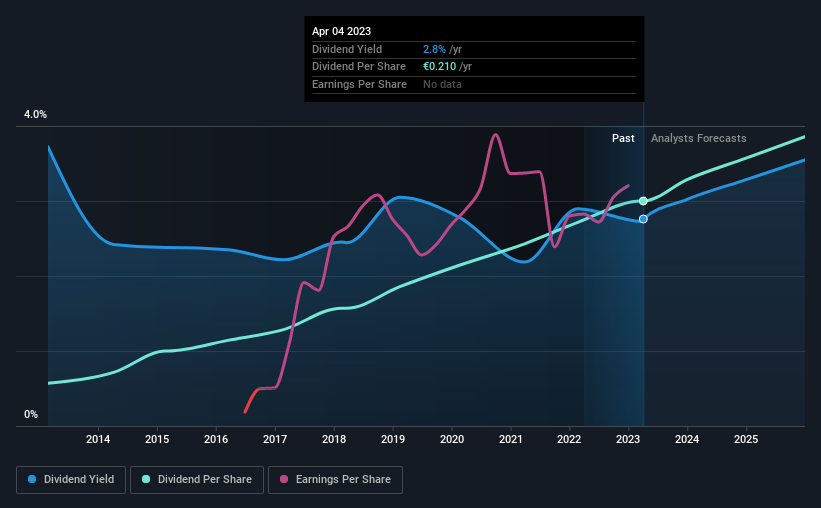Click the tooltip's Dividend Yield row label
This screenshot has height=508, width=821.
347,49
